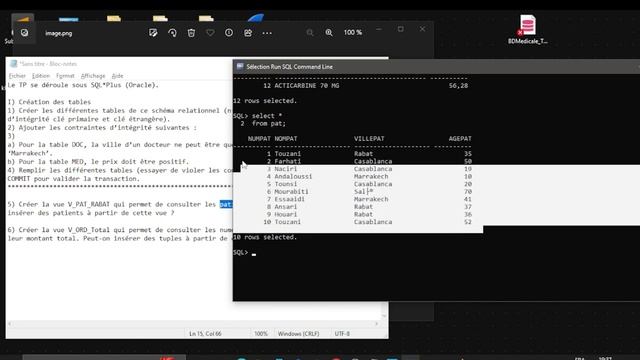Click the line '5) Créer la vue V_PAT_RABAT'
The height and width of the screenshot is (360, 640).
[120, 204]
